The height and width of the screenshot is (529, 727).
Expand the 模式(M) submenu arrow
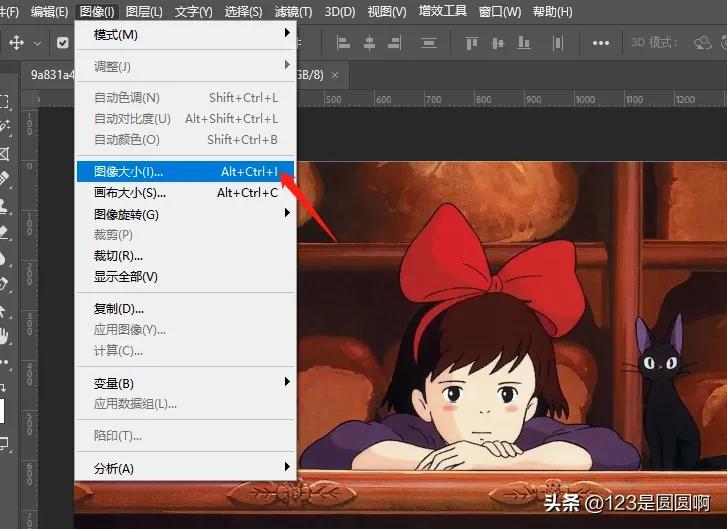pyautogui.click(x=287, y=32)
